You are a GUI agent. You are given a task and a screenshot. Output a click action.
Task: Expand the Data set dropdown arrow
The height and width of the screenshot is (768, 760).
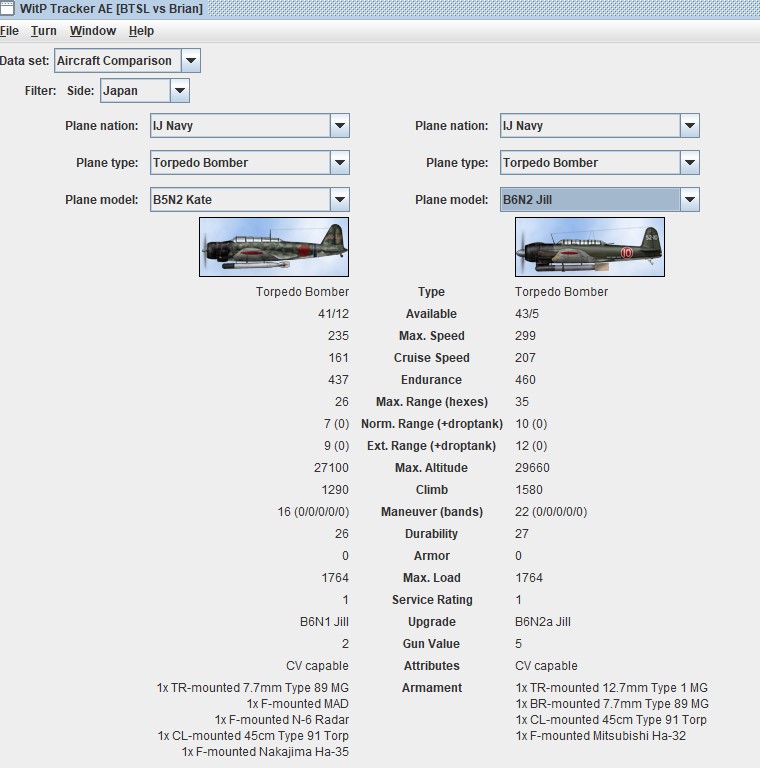[x=191, y=61]
